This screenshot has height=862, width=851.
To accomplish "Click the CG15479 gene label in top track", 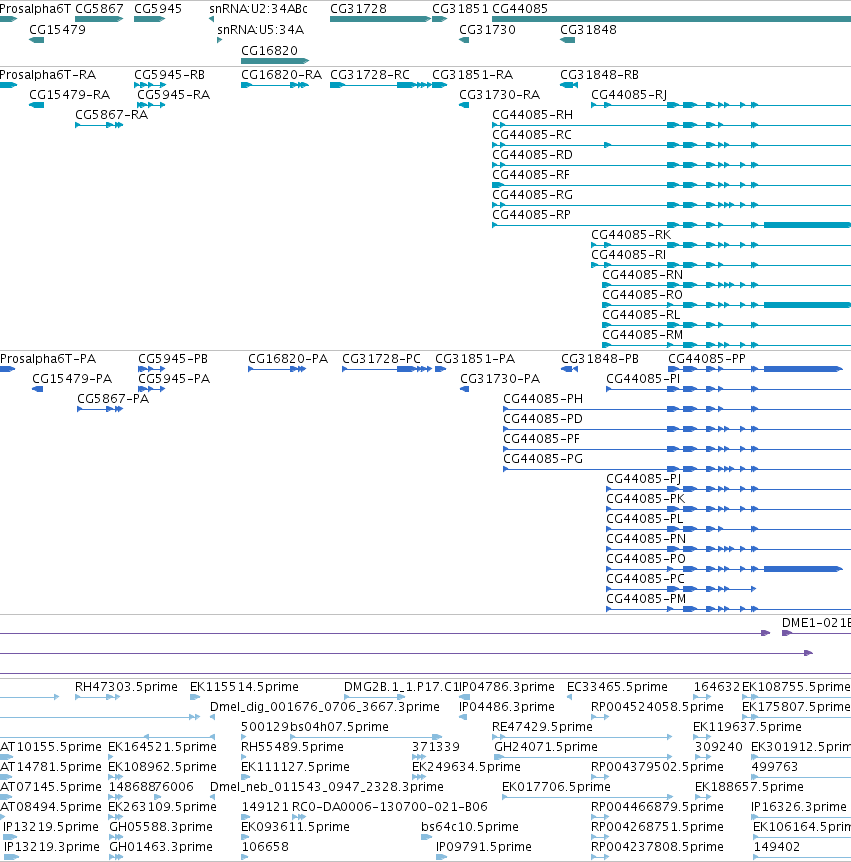I will [x=58, y=30].
